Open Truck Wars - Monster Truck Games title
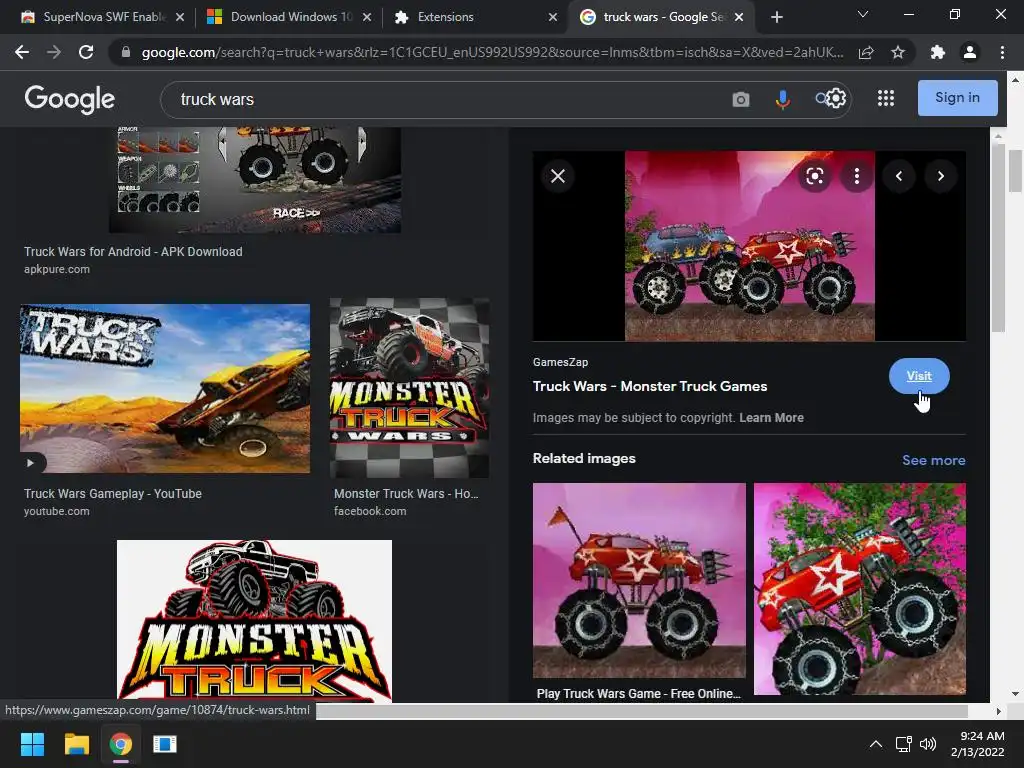Image resolution: width=1024 pixels, height=768 pixels. point(650,386)
